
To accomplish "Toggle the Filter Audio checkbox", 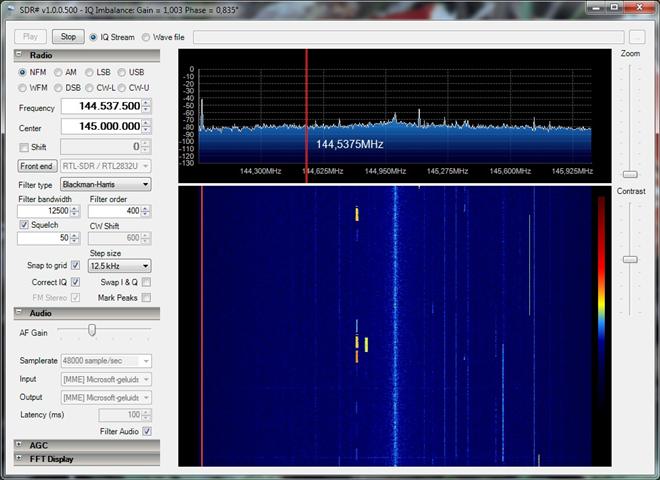I will point(146,431).
